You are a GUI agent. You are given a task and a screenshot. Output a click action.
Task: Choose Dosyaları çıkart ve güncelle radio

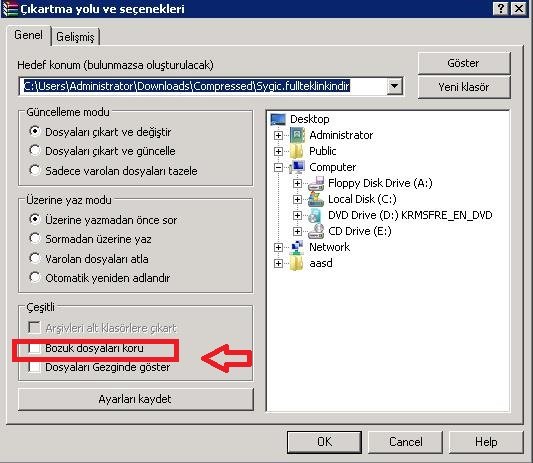pos(35,151)
